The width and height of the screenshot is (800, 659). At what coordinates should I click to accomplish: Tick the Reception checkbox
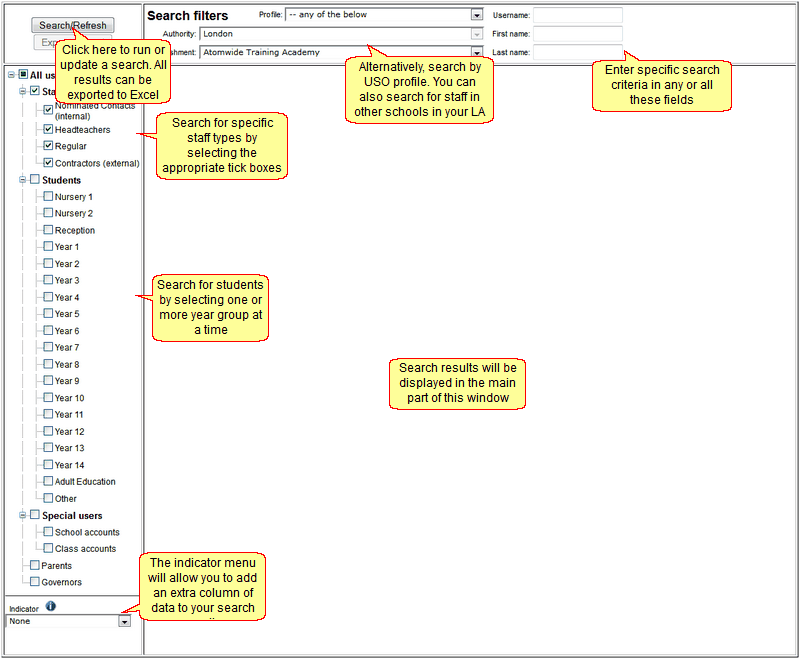[x=48, y=230]
